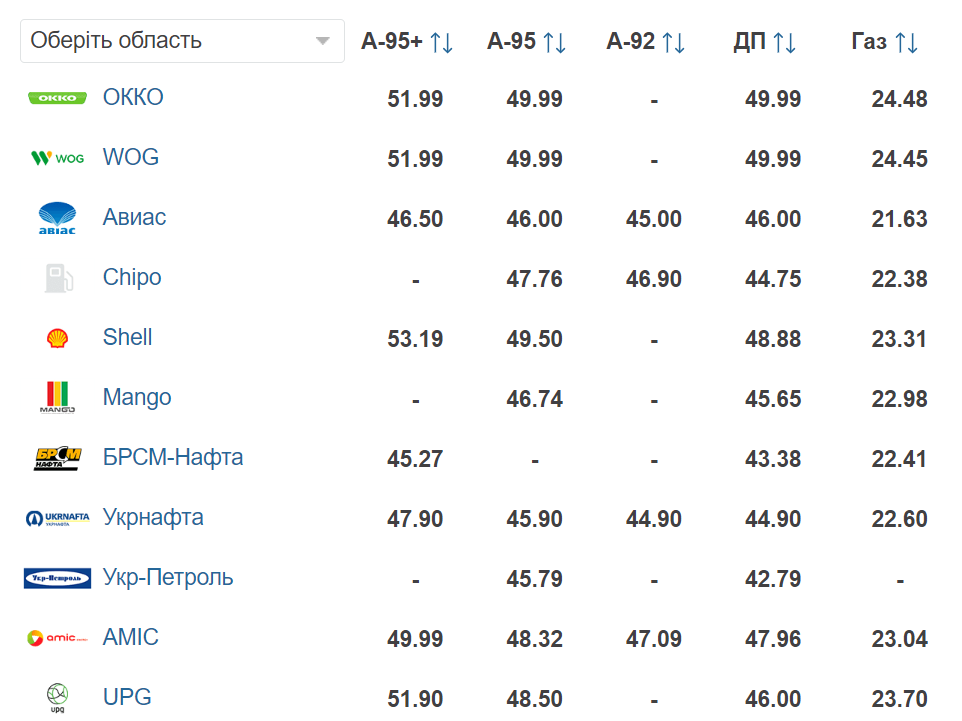The image size is (962, 721).
Task: Open the Chipo station link
Action: pos(132,277)
